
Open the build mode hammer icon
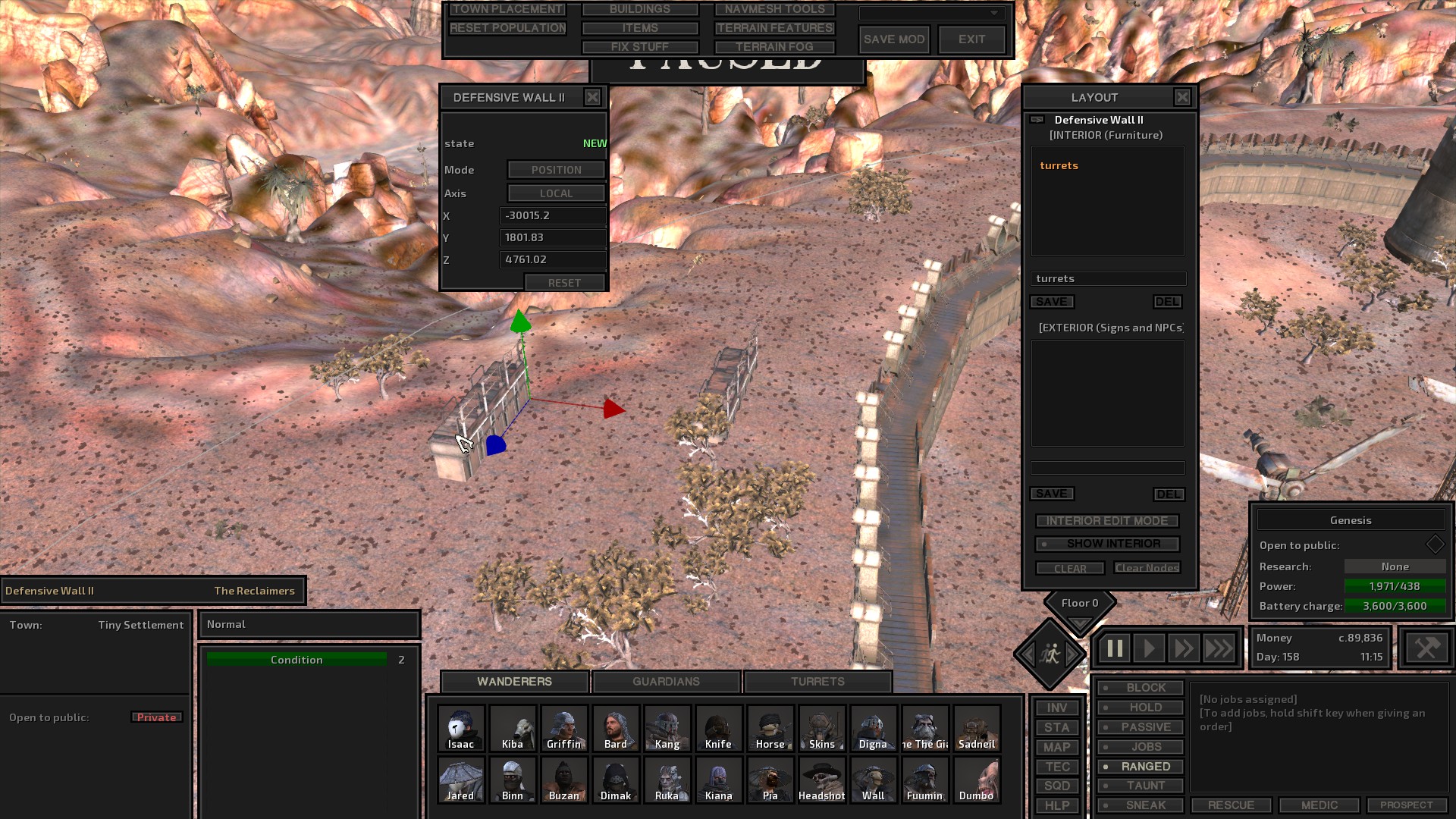tap(1426, 648)
